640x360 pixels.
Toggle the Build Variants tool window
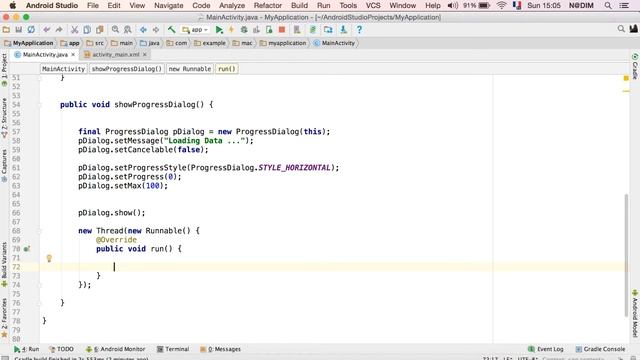point(4,264)
